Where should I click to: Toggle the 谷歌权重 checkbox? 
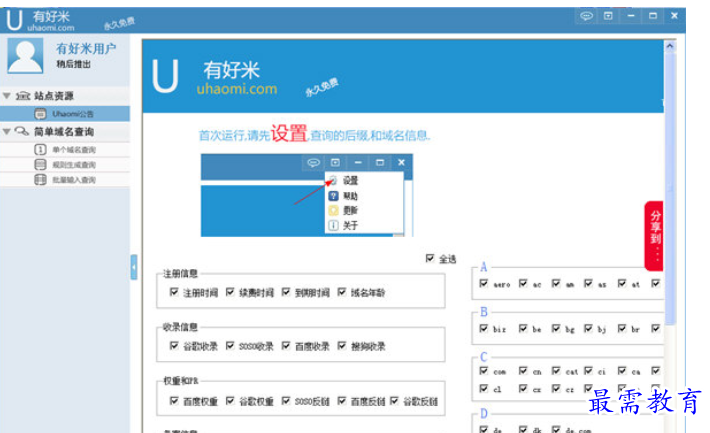(230, 401)
